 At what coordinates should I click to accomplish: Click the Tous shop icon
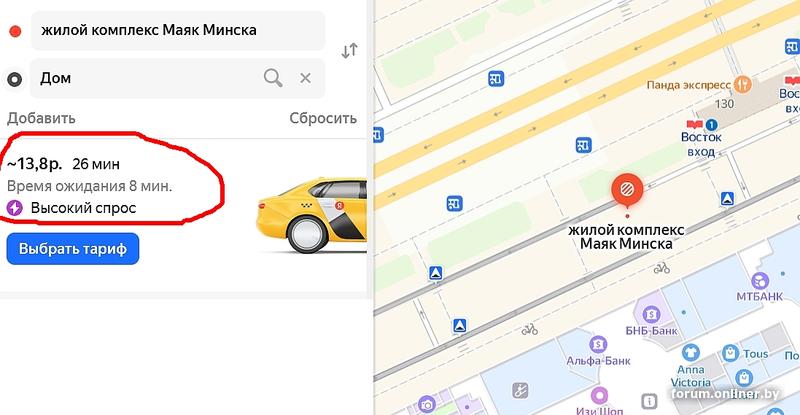pos(731,353)
